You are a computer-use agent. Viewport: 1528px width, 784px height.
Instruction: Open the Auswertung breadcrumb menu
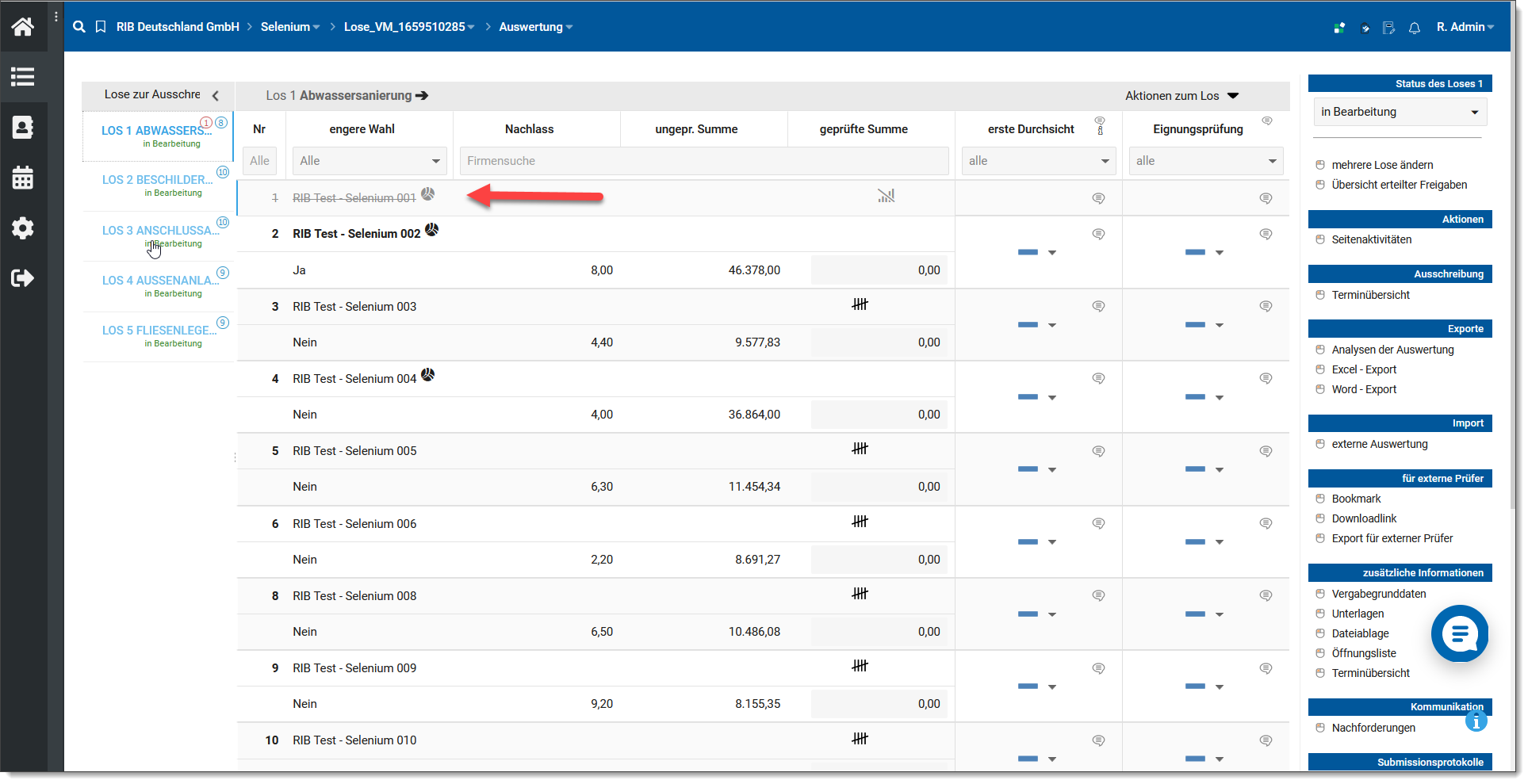(x=535, y=27)
